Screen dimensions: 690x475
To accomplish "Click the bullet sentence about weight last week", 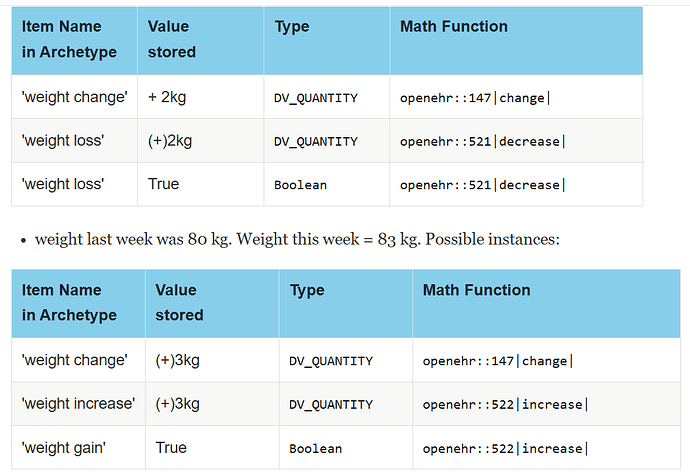I will pyautogui.click(x=297, y=239).
